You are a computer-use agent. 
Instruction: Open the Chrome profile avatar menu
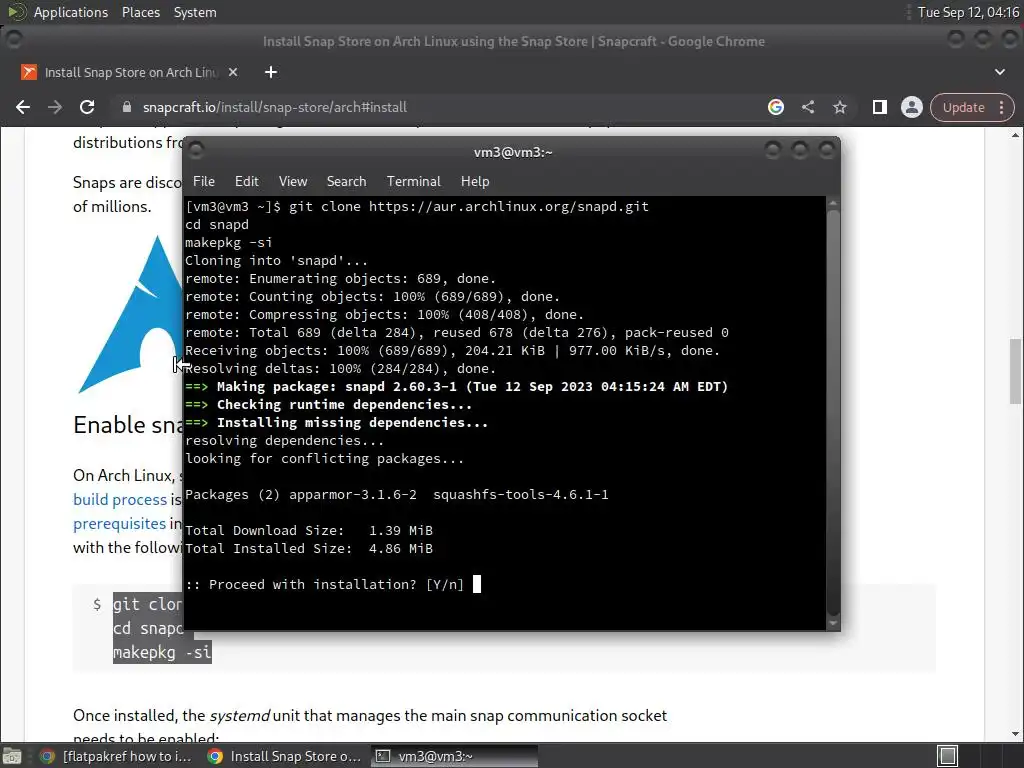click(x=912, y=107)
